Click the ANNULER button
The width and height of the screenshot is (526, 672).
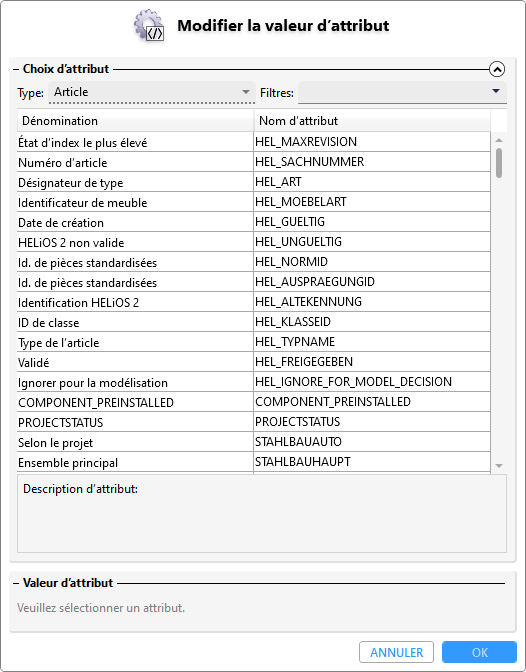point(396,652)
